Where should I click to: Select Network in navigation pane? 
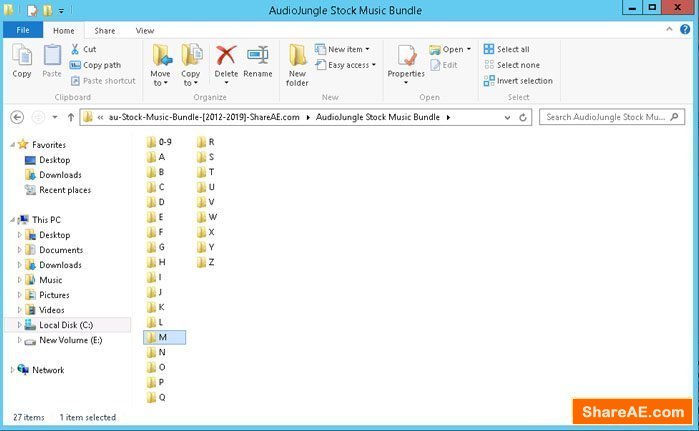coord(48,370)
